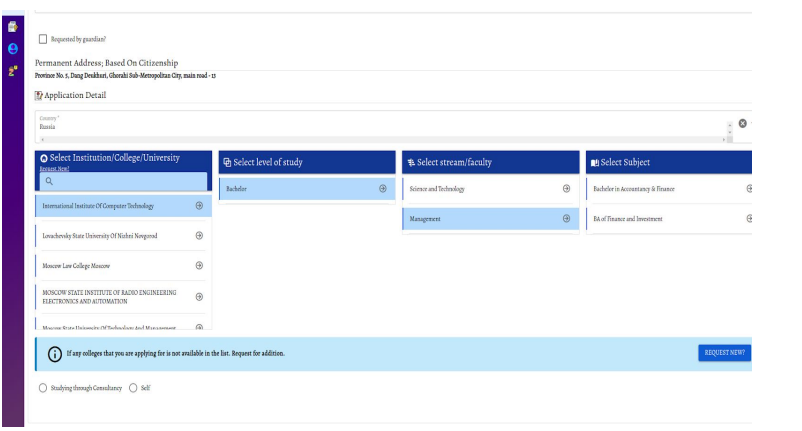This screenshot has height=431, width=802.
Task: Clear the Country field with X icon
Action: [743, 123]
